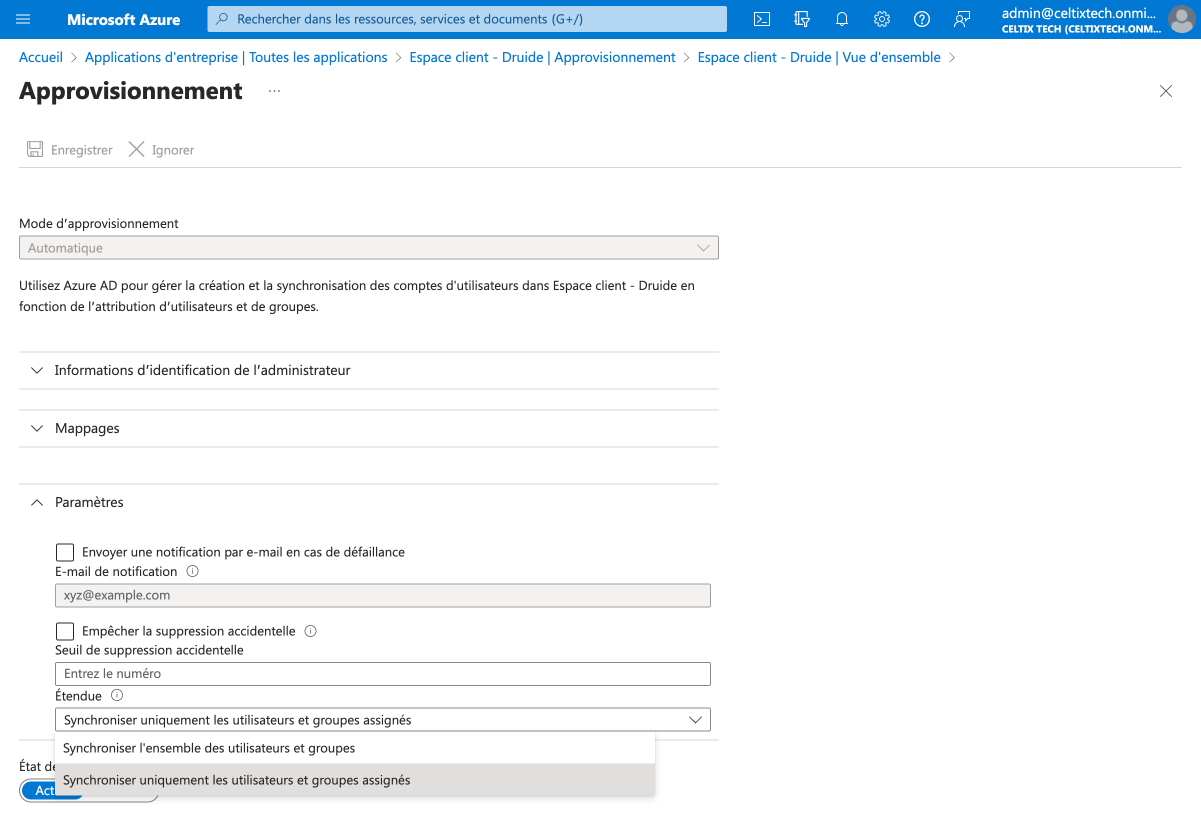The image size is (1201, 835).
Task: Focus the Azure resource search box
Action: (x=467, y=19)
